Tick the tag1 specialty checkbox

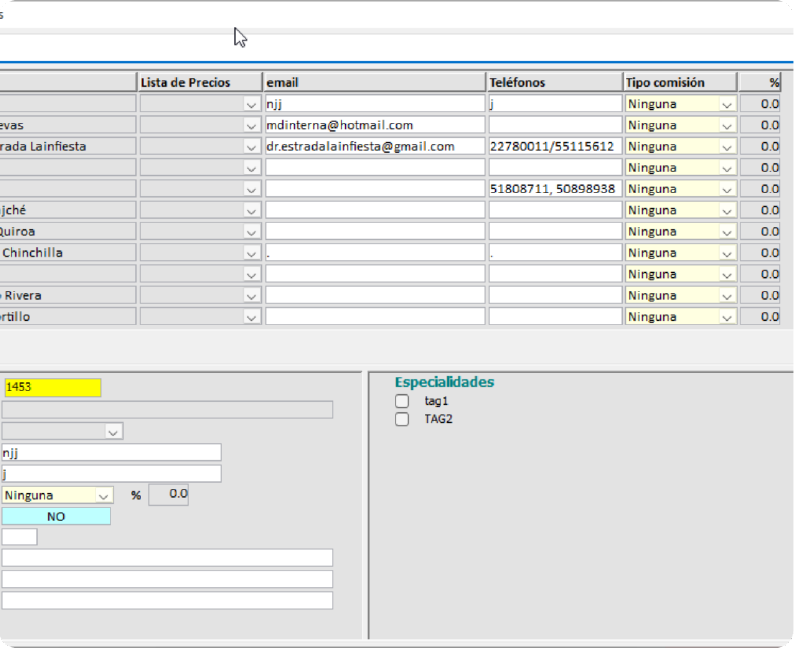pyautogui.click(x=402, y=401)
